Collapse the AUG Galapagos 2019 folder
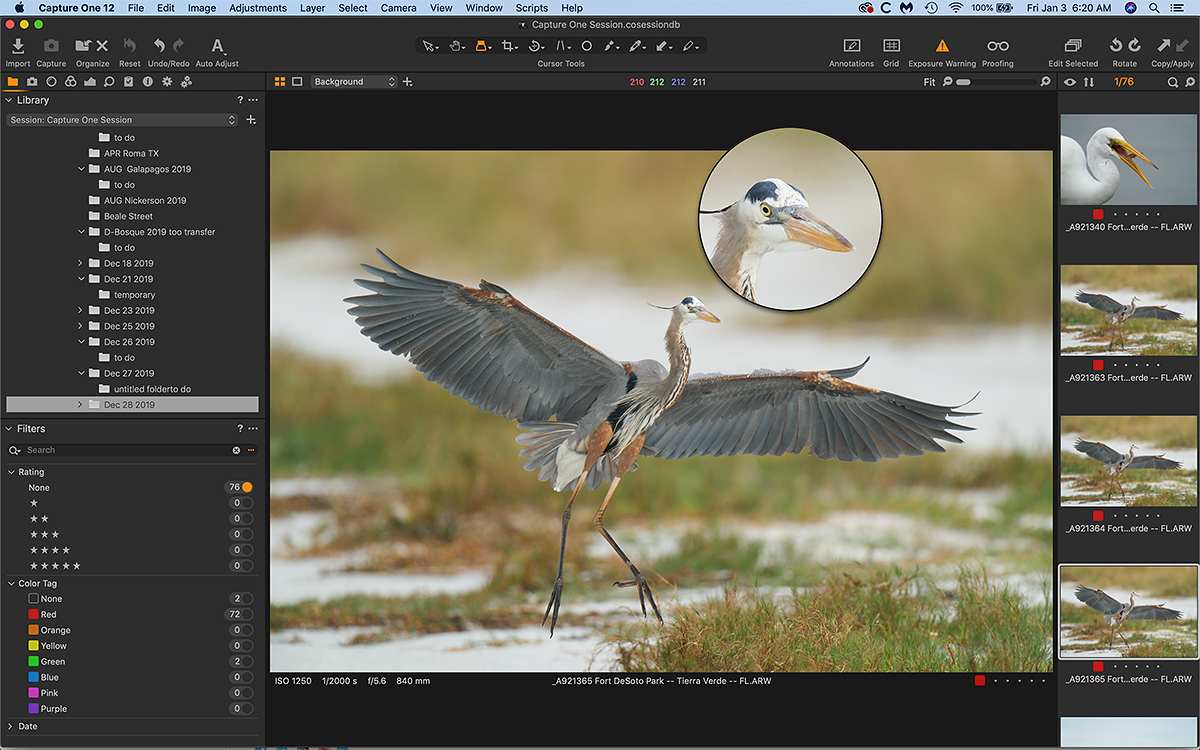The height and width of the screenshot is (750, 1200). pos(81,169)
